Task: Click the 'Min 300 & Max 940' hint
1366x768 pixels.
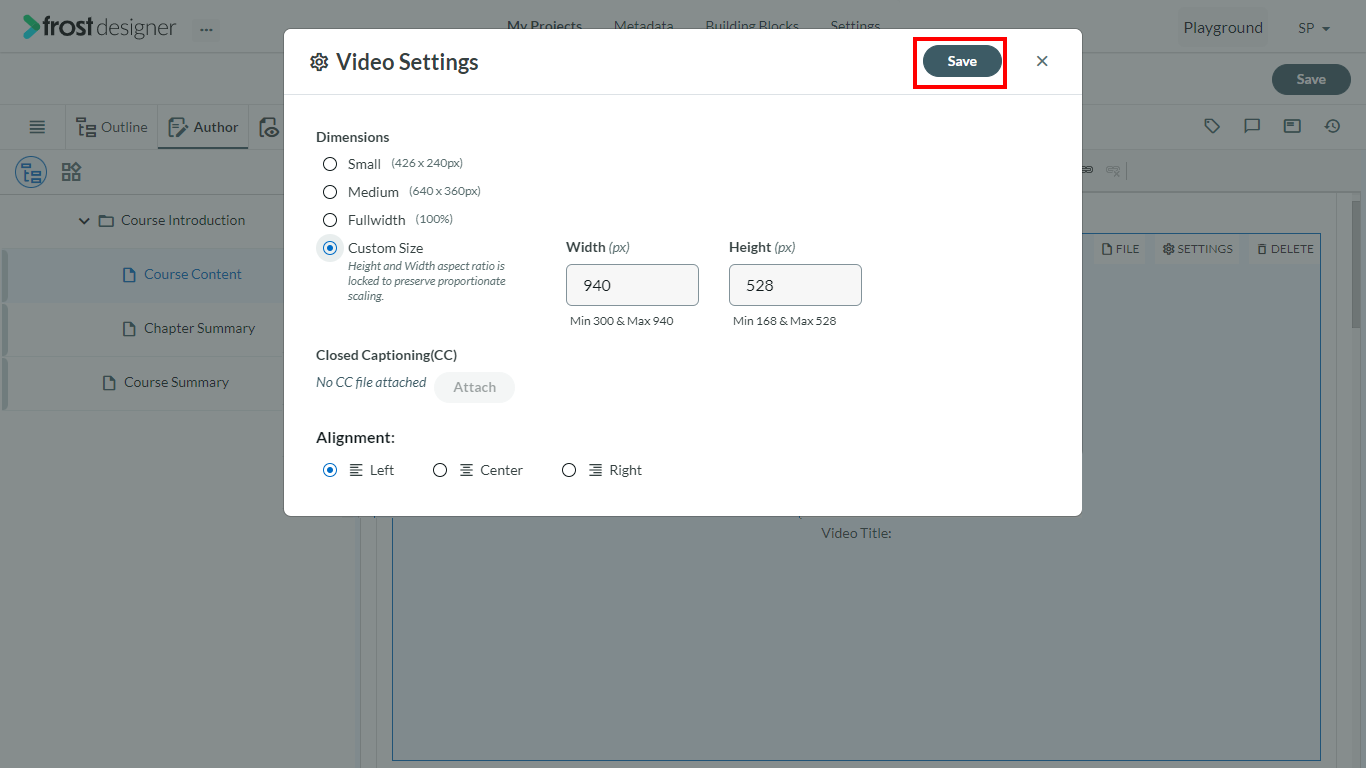Action: [x=622, y=321]
